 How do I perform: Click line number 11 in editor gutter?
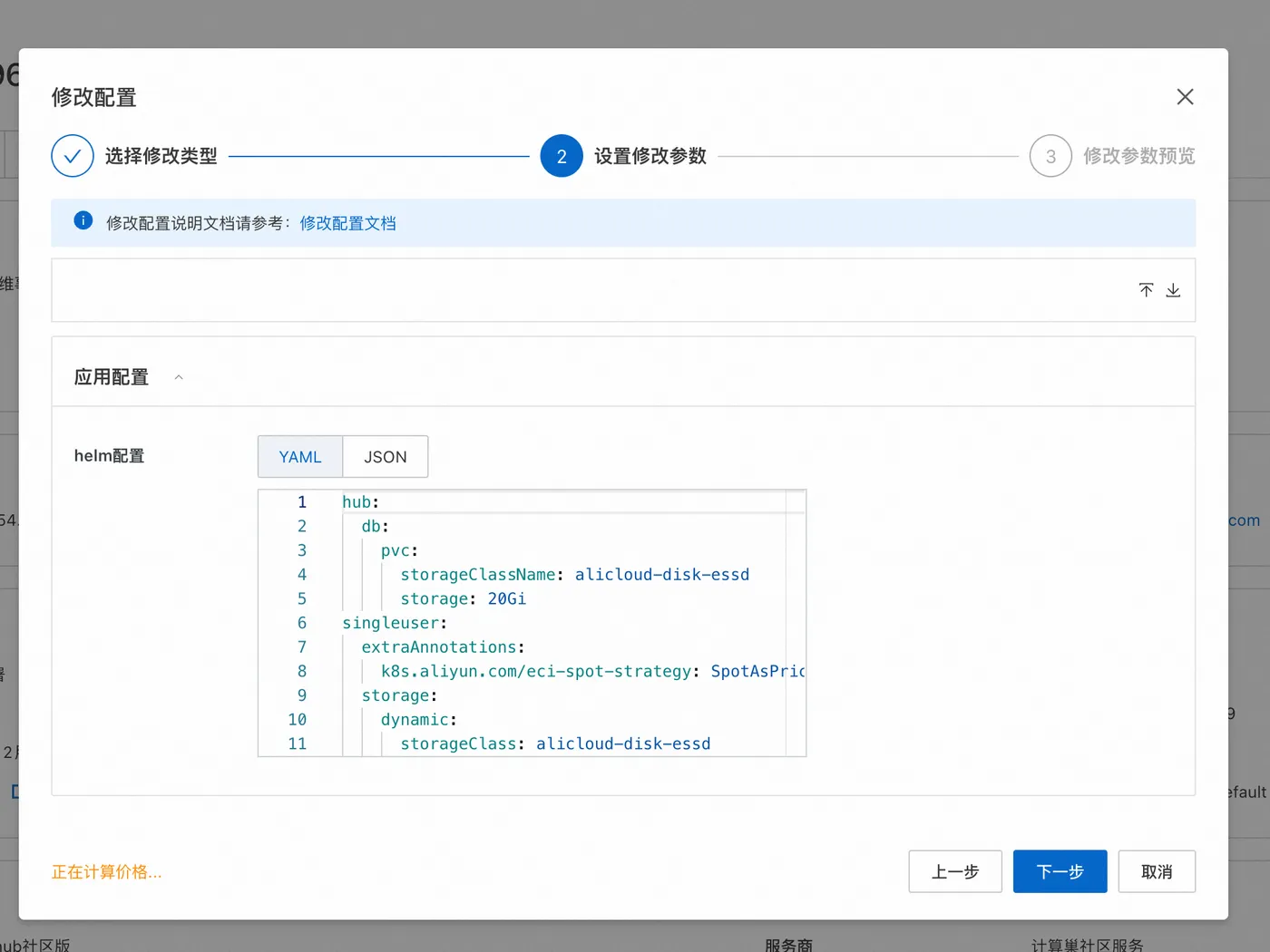coord(298,744)
